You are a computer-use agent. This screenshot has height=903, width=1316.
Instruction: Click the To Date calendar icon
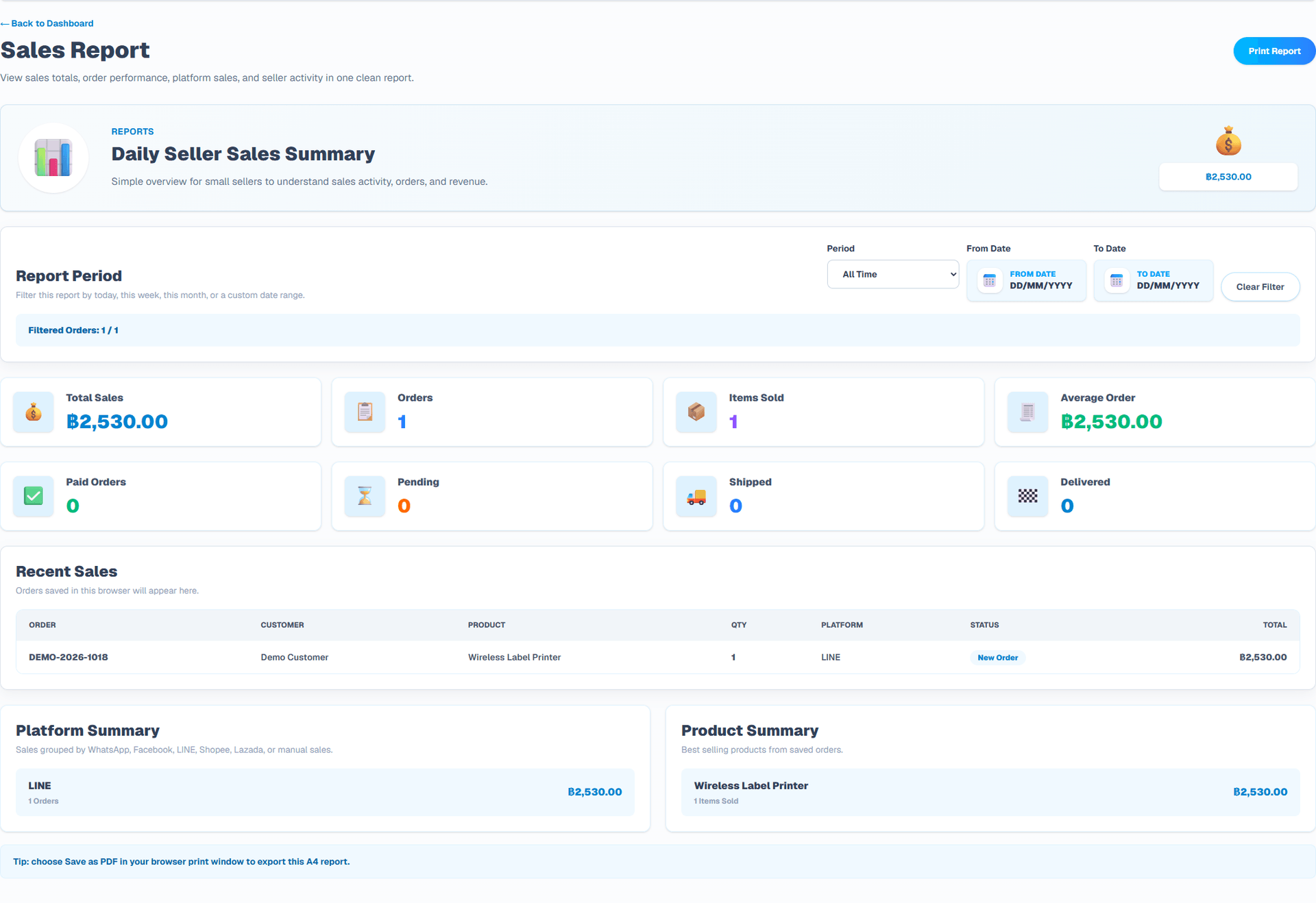pyautogui.click(x=1117, y=280)
